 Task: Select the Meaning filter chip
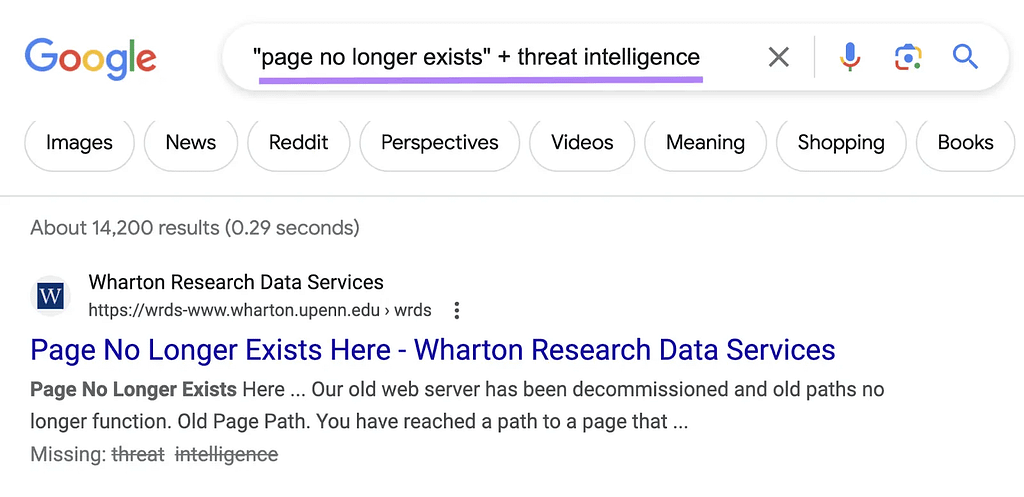point(705,143)
